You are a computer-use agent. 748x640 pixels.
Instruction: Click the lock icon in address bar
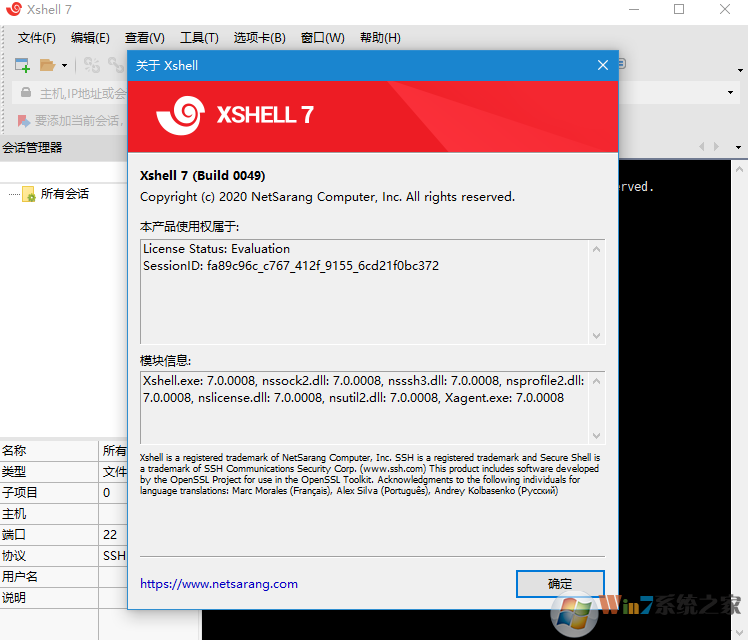point(26,93)
